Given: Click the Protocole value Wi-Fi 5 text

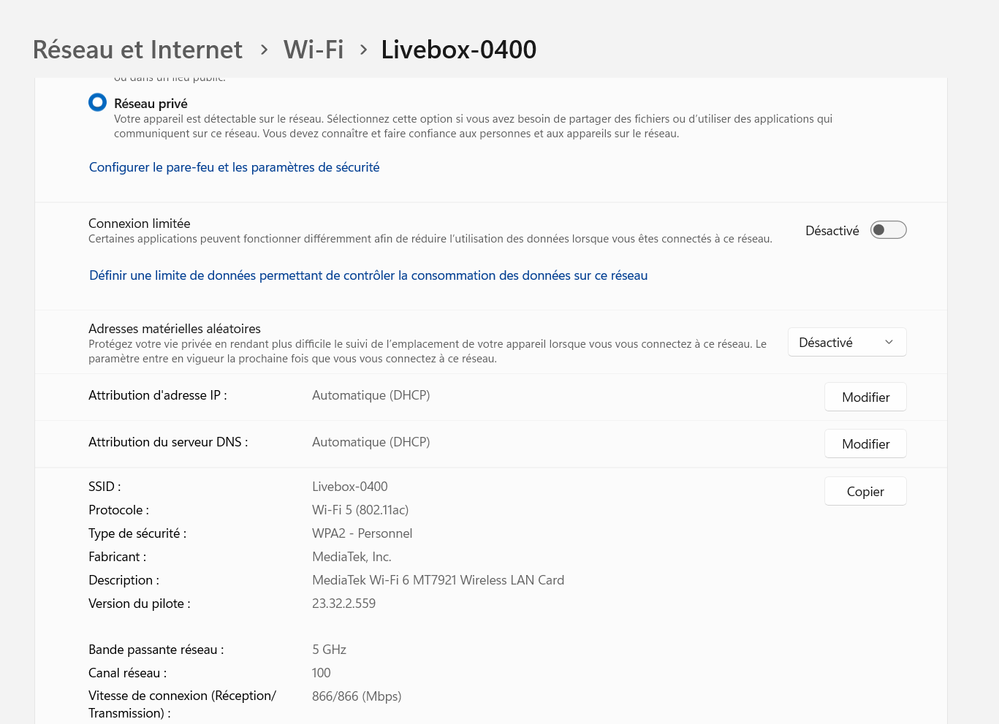Looking at the screenshot, I should pyautogui.click(x=363, y=510).
